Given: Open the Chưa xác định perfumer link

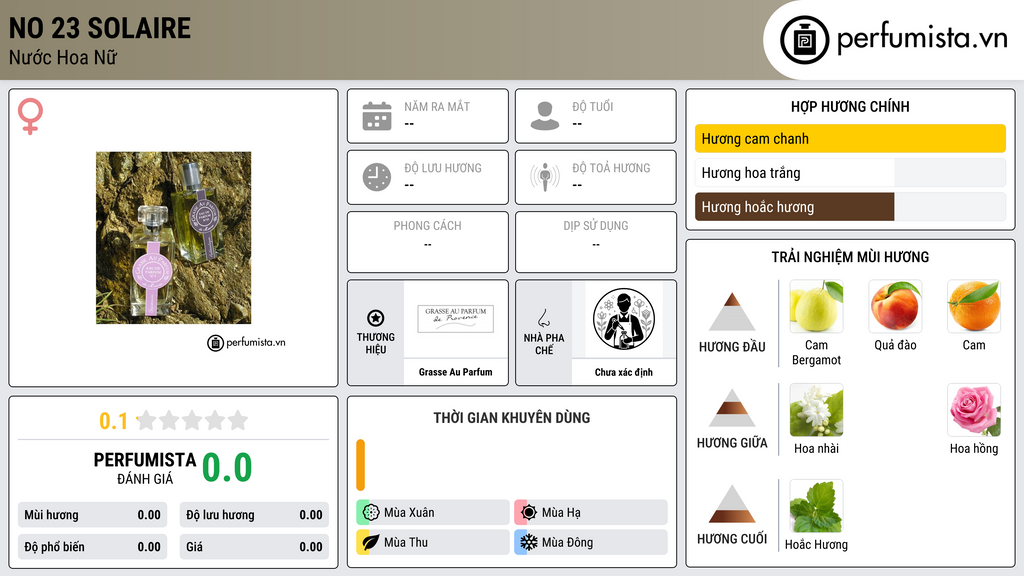Looking at the screenshot, I should click(624, 372).
